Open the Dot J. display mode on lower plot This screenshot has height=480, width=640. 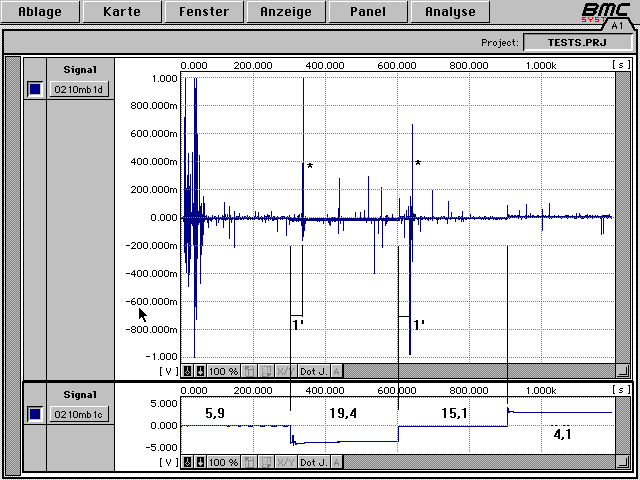pos(313,463)
